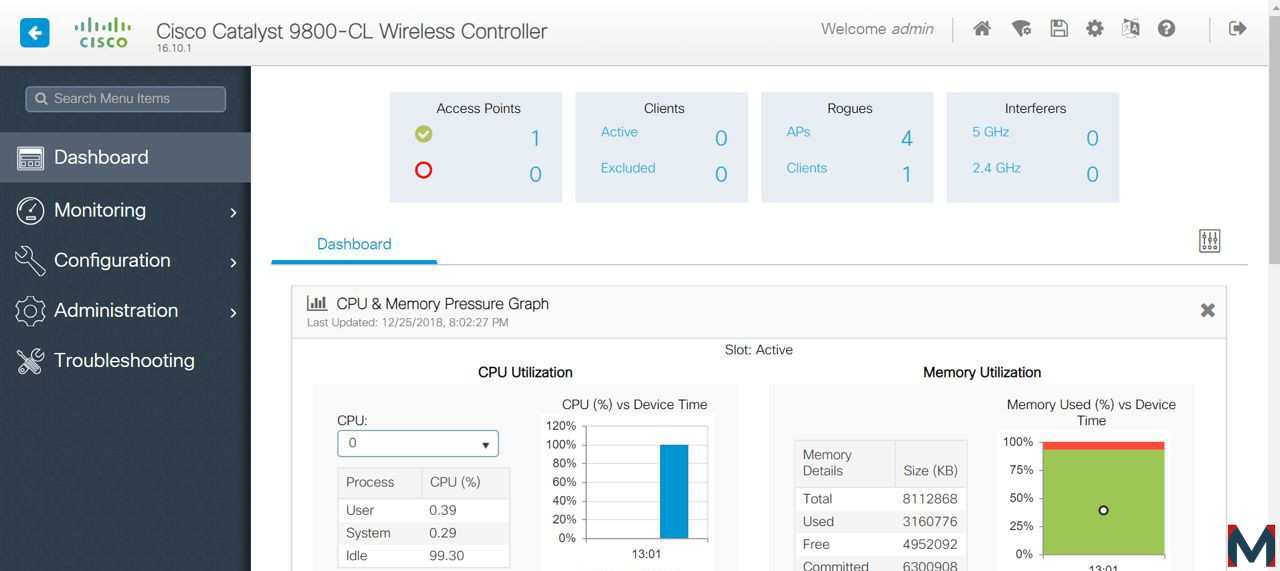1280x571 pixels.
Task: Click the Configuration wrench icon
Action: click(x=30, y=260)
